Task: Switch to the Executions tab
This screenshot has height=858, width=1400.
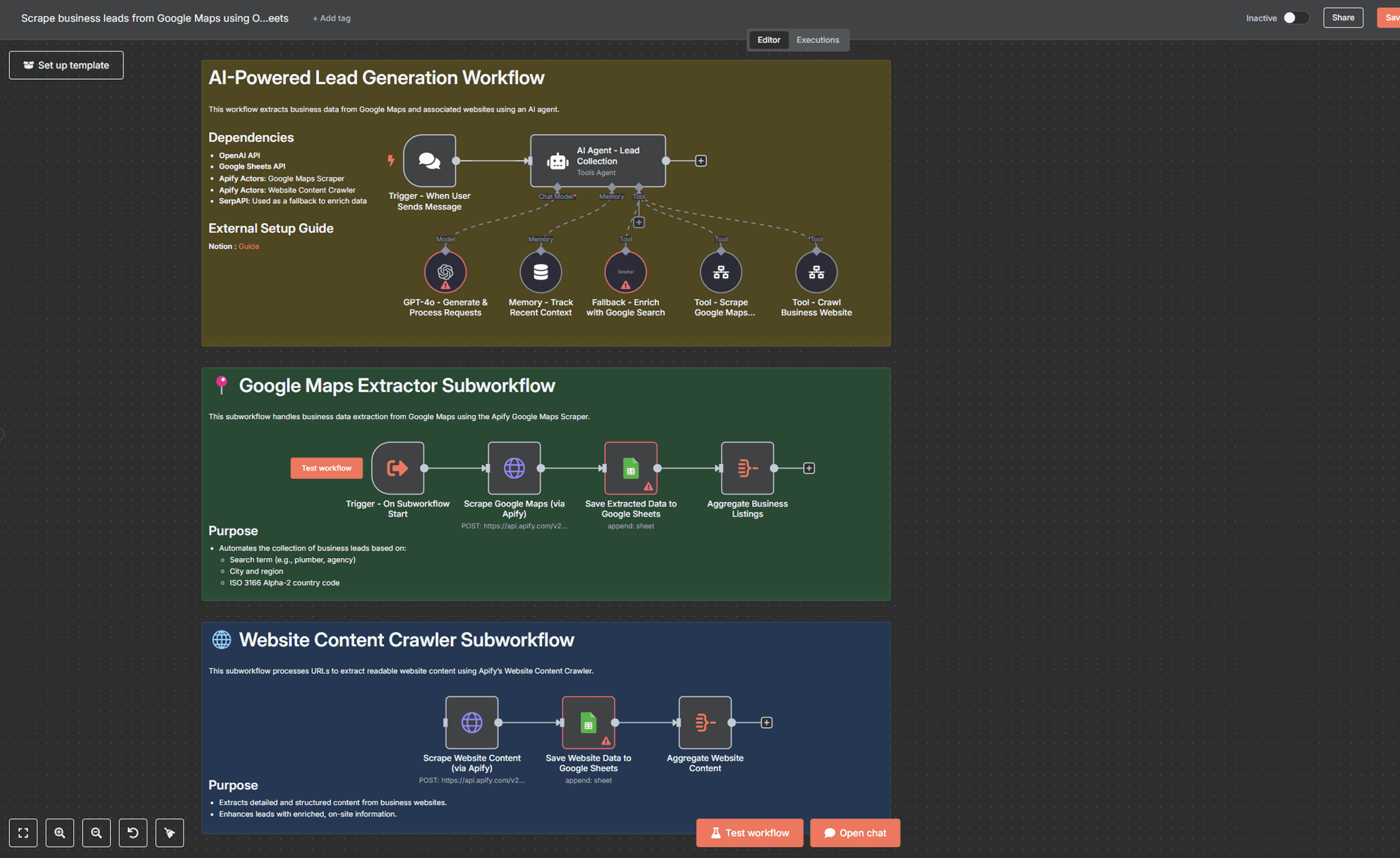Action: (x=817, y=40)
